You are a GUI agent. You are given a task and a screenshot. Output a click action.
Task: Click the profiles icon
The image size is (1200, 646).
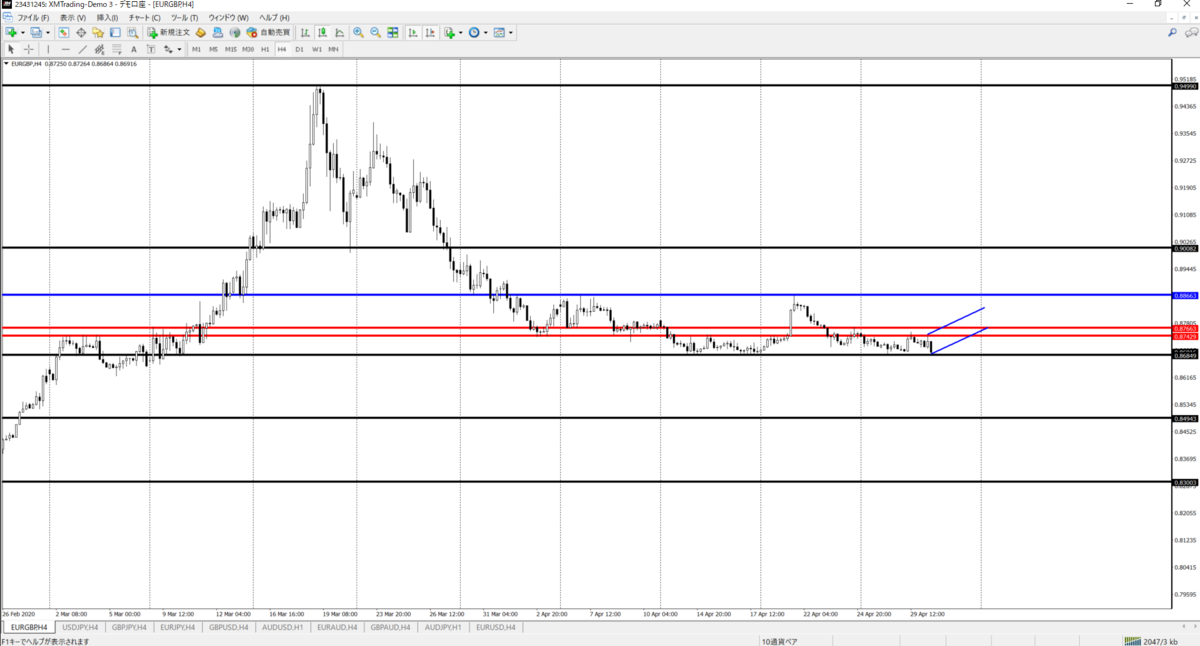click(35, 32)
